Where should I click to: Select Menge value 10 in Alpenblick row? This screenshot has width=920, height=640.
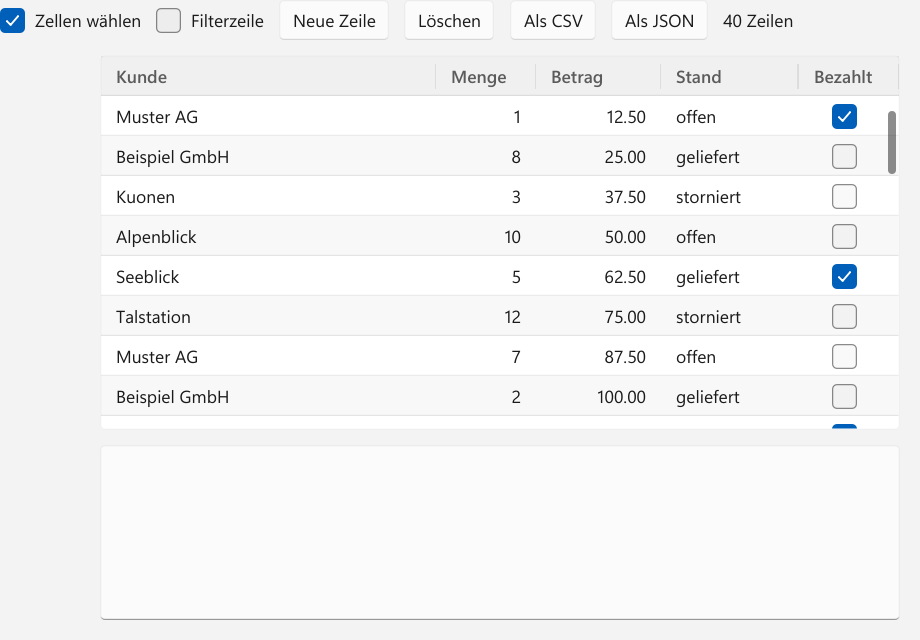(485, 236)
